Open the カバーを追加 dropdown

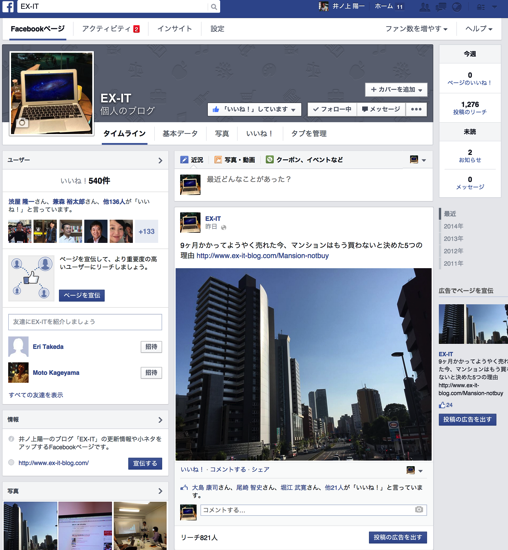pyautogui.click(x=396, y=89)
